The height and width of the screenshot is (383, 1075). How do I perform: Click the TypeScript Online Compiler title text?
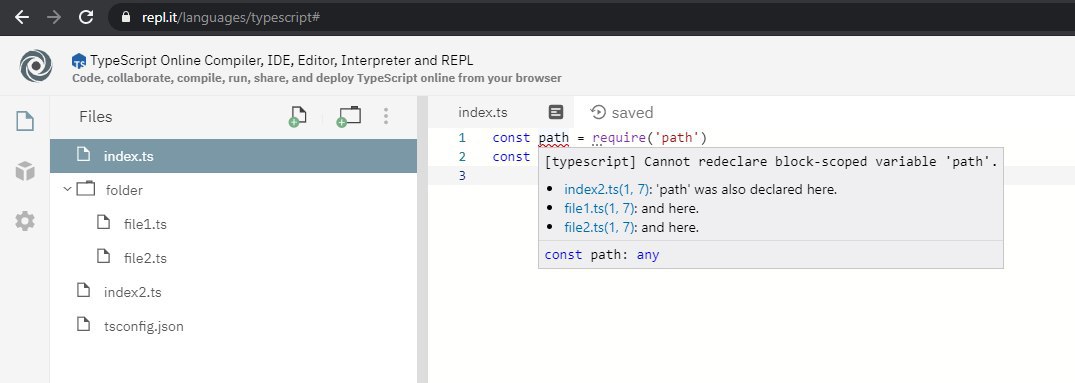[282, 60]
